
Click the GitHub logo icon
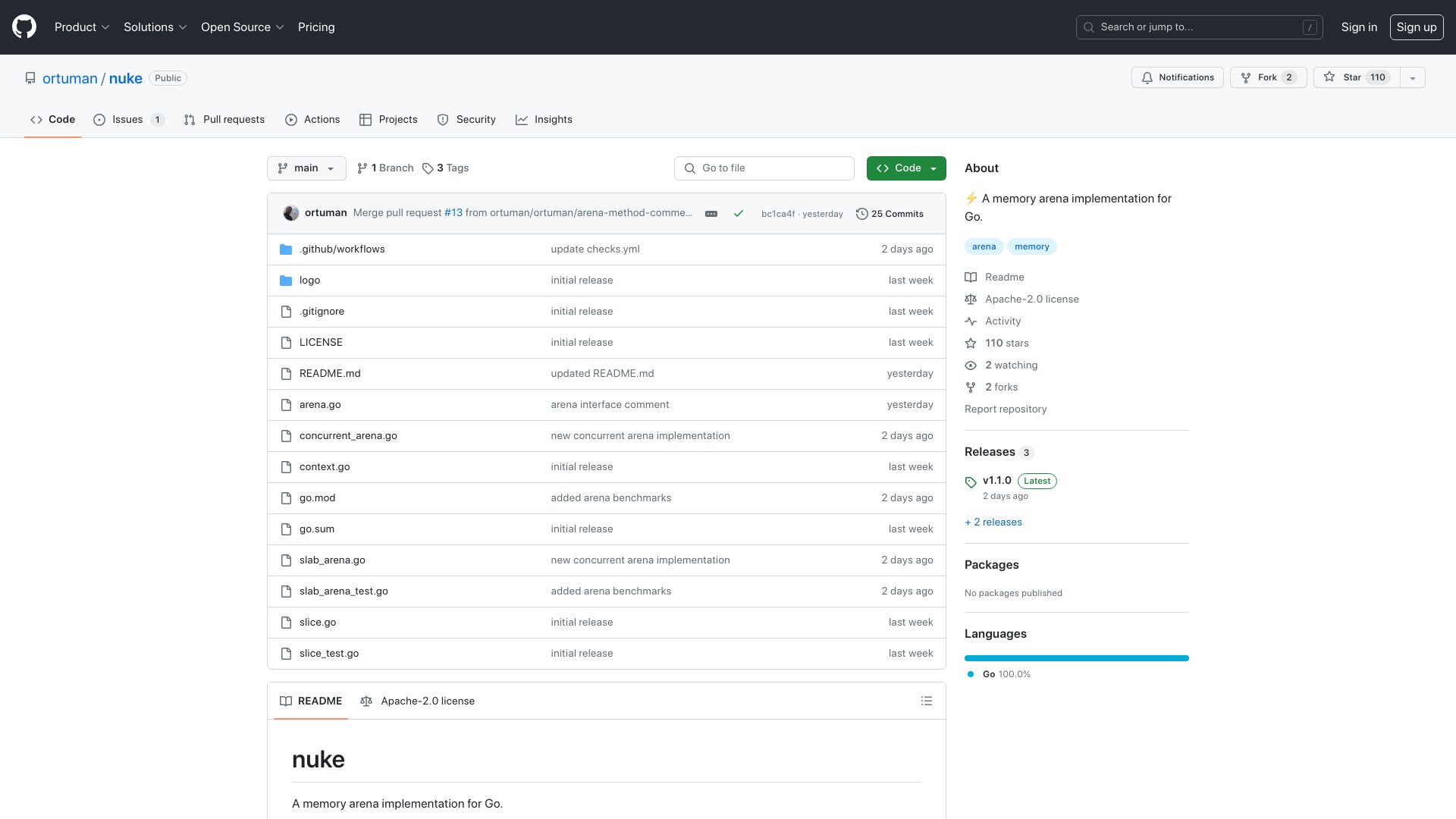(24, 27)
